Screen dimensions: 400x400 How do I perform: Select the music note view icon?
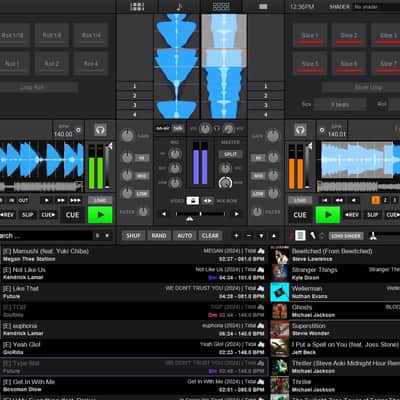click(179, 6)
